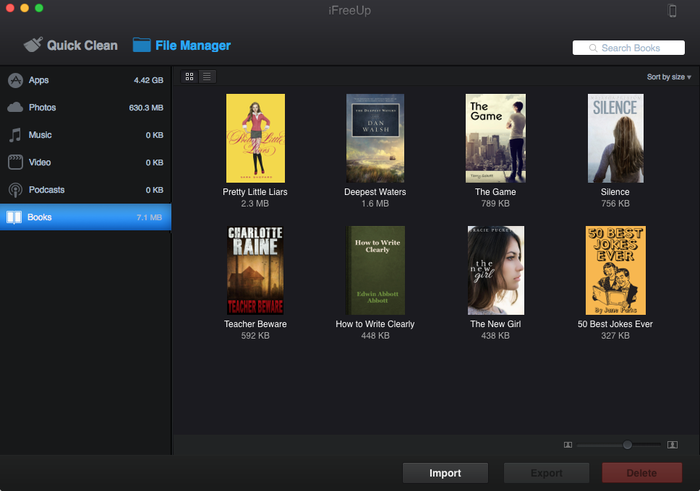
Task: Click the Podcasts icon in sidebar
Action: (x=15, y=190)
